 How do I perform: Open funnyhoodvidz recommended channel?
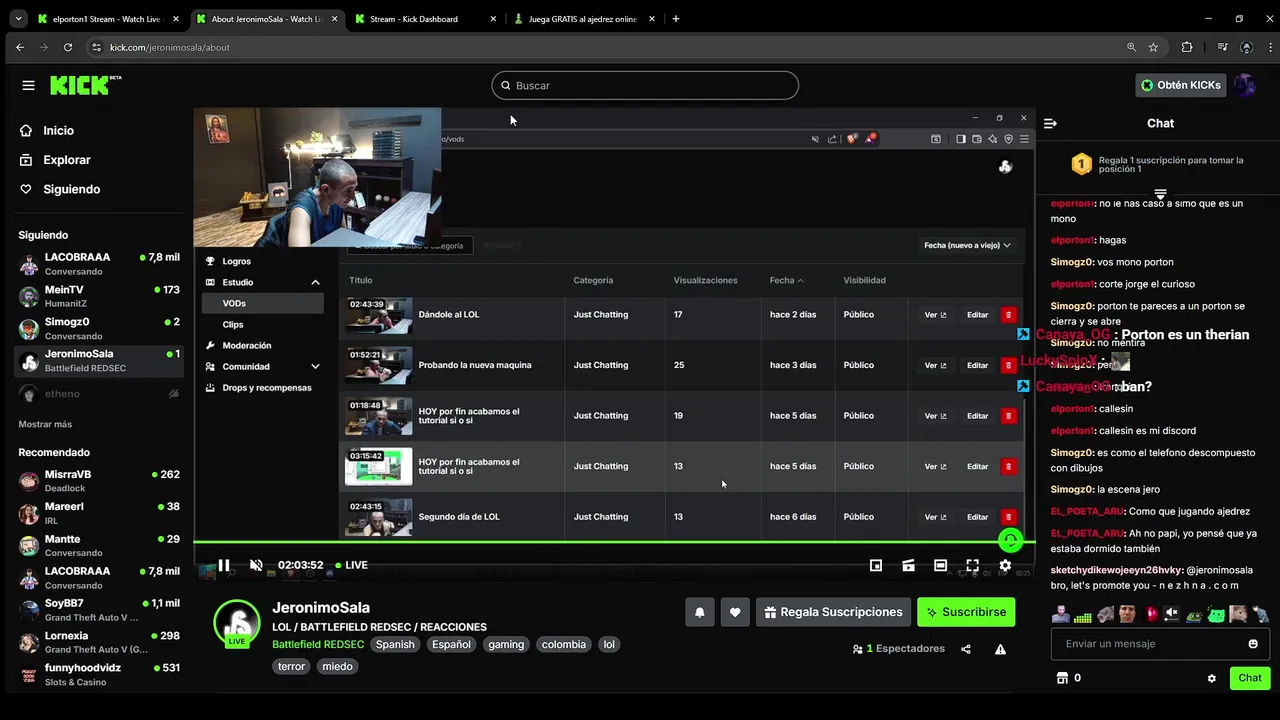100,674
